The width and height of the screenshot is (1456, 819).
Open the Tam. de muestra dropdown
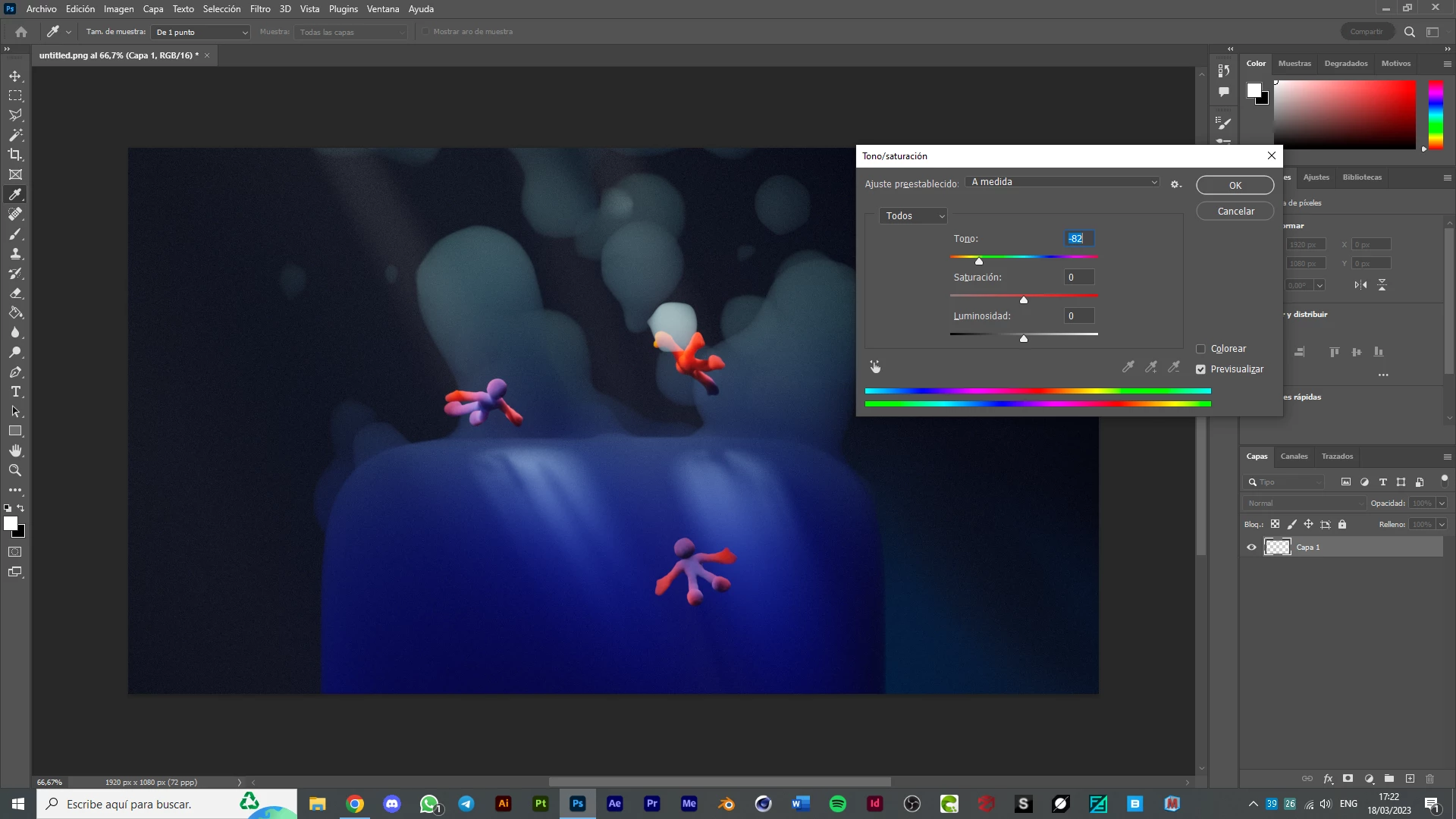[202, 32]
